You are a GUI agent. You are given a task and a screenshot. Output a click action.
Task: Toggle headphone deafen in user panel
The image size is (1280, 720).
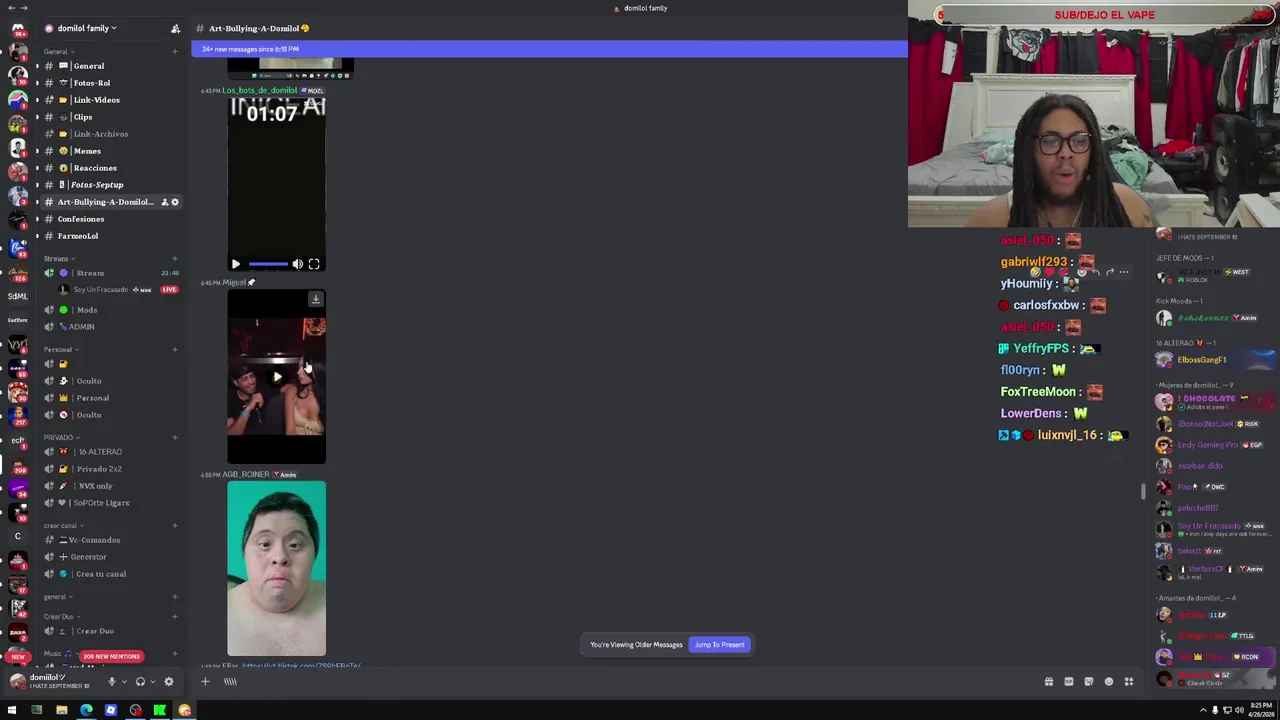(140, 681)
